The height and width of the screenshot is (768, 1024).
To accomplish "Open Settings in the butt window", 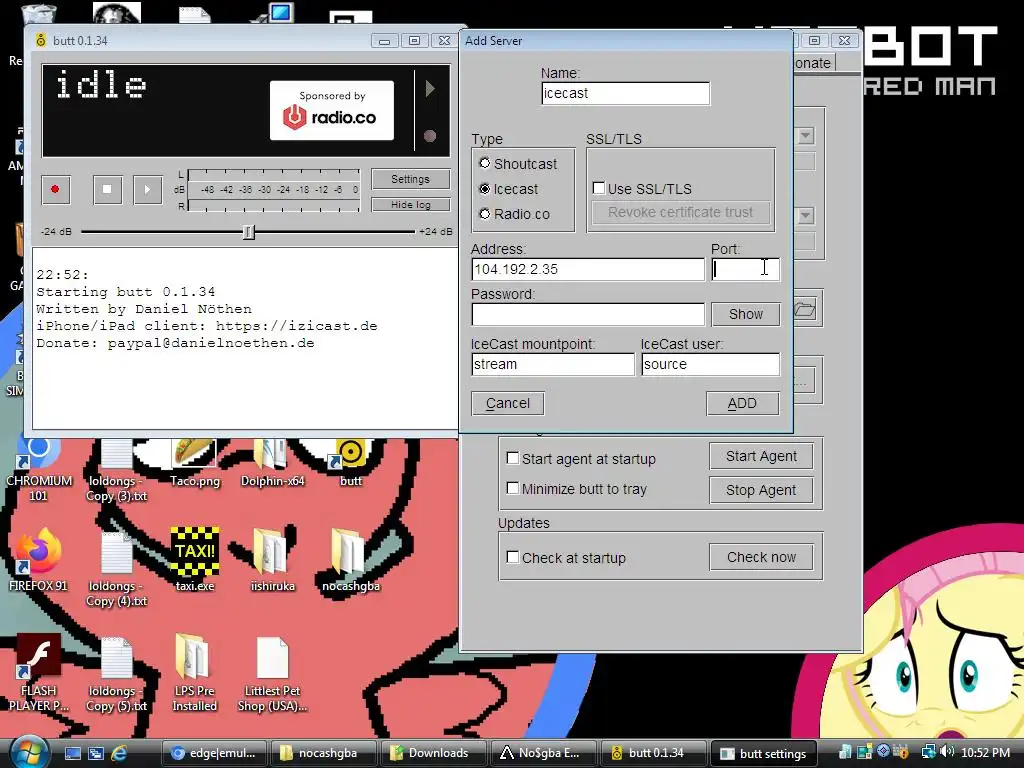I will [x=410, y=179].
